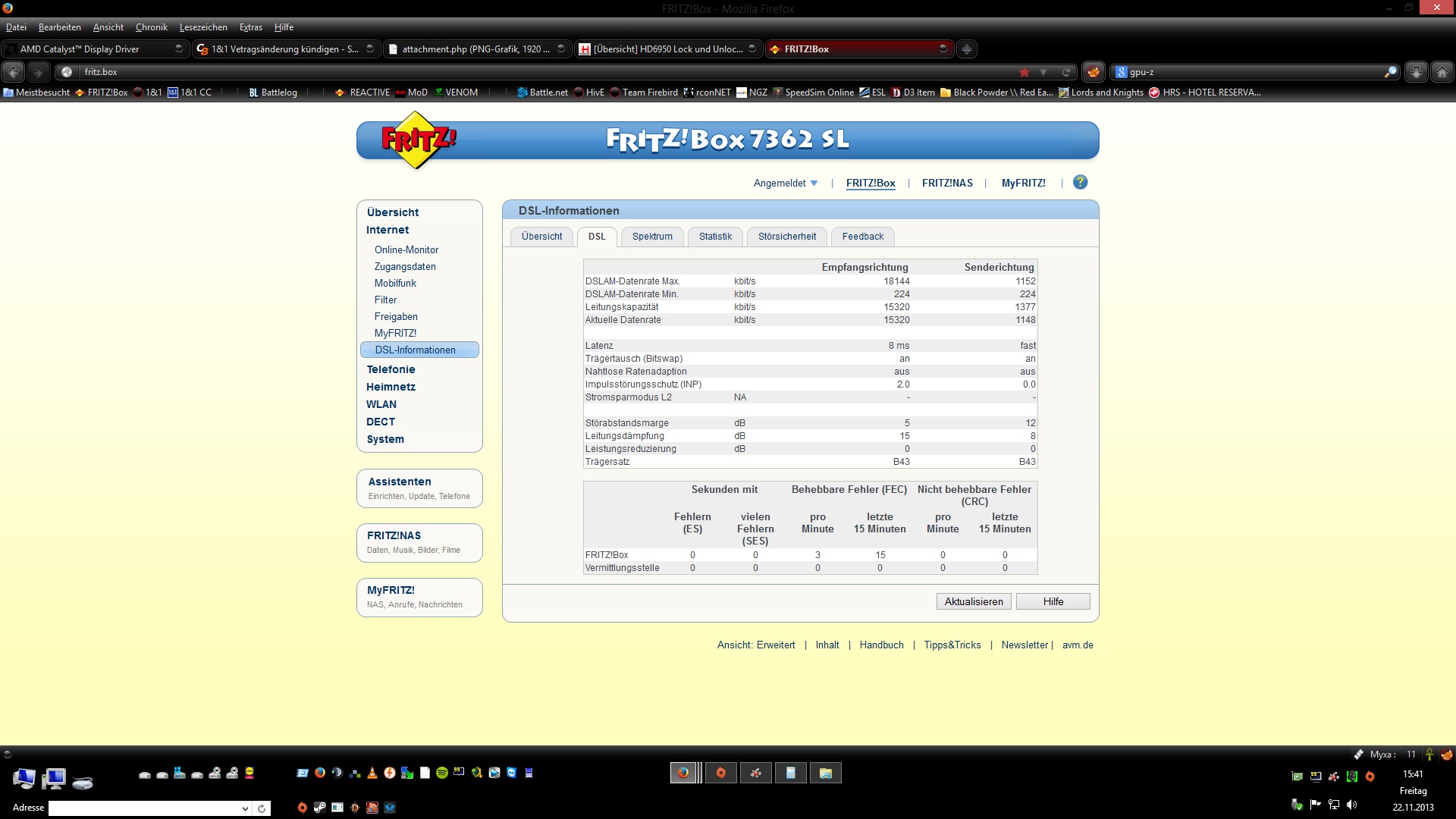This screenshot has width=1456, height=819.
Task: Open Freigaben in the sidebar
Action: click(396, 316)
